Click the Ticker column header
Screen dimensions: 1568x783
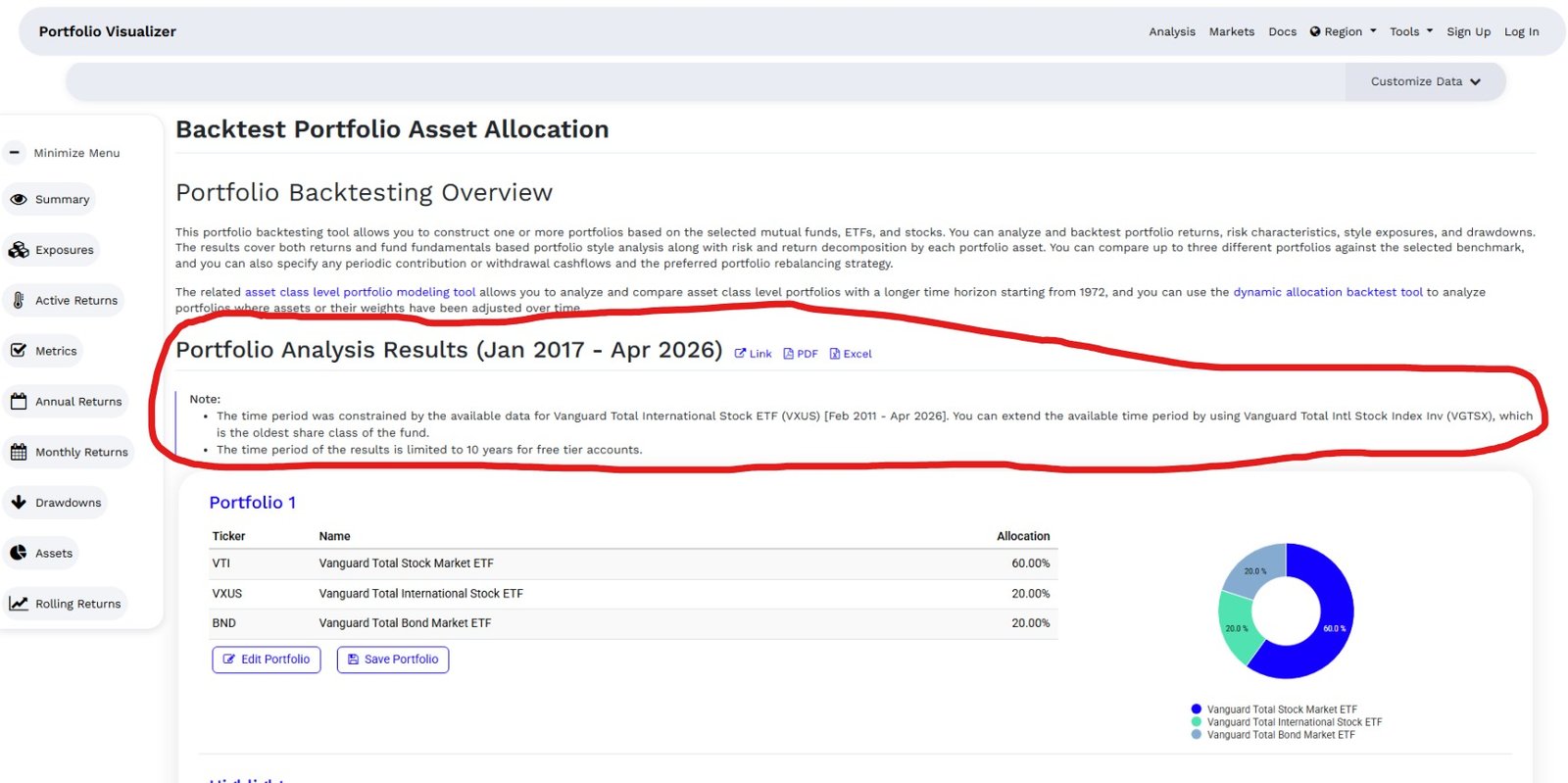click(x=228, y=536)
